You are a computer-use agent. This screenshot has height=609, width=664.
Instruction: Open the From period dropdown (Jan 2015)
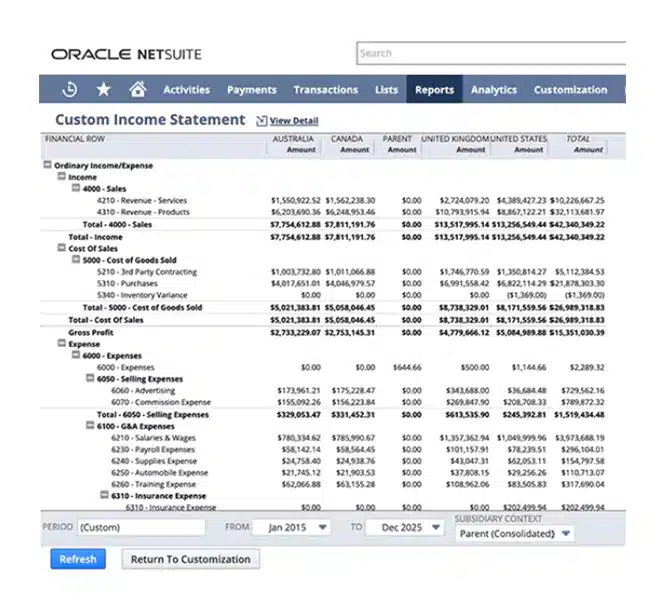click(x=291, y=527)
